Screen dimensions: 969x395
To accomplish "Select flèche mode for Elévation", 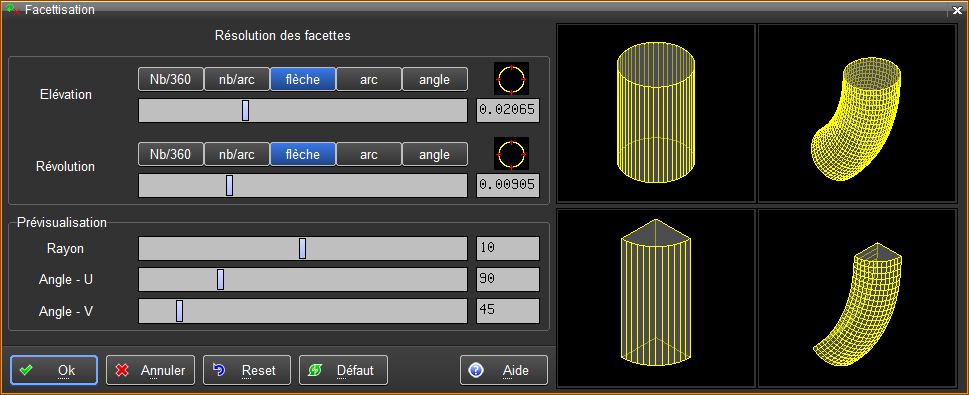I will 303,79.
